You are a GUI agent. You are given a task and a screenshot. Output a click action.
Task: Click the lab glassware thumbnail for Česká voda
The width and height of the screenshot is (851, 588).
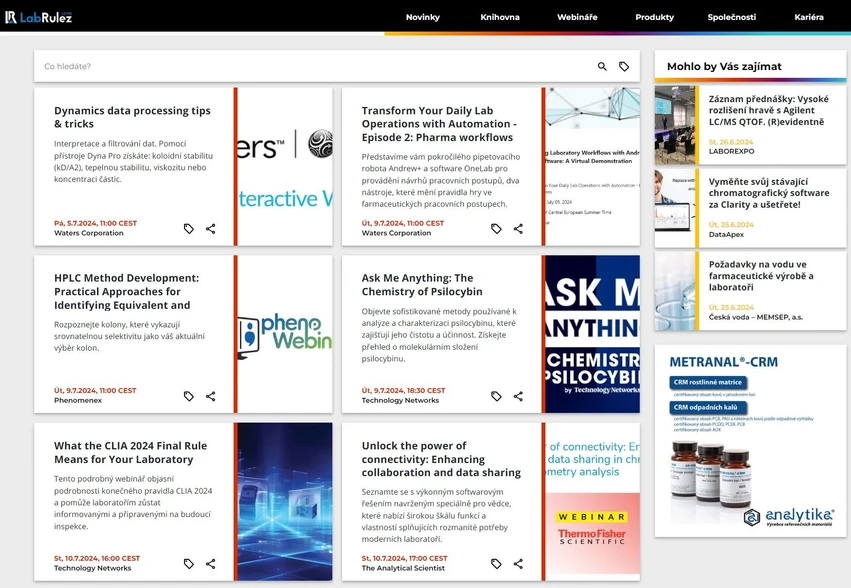coord(675,291)
